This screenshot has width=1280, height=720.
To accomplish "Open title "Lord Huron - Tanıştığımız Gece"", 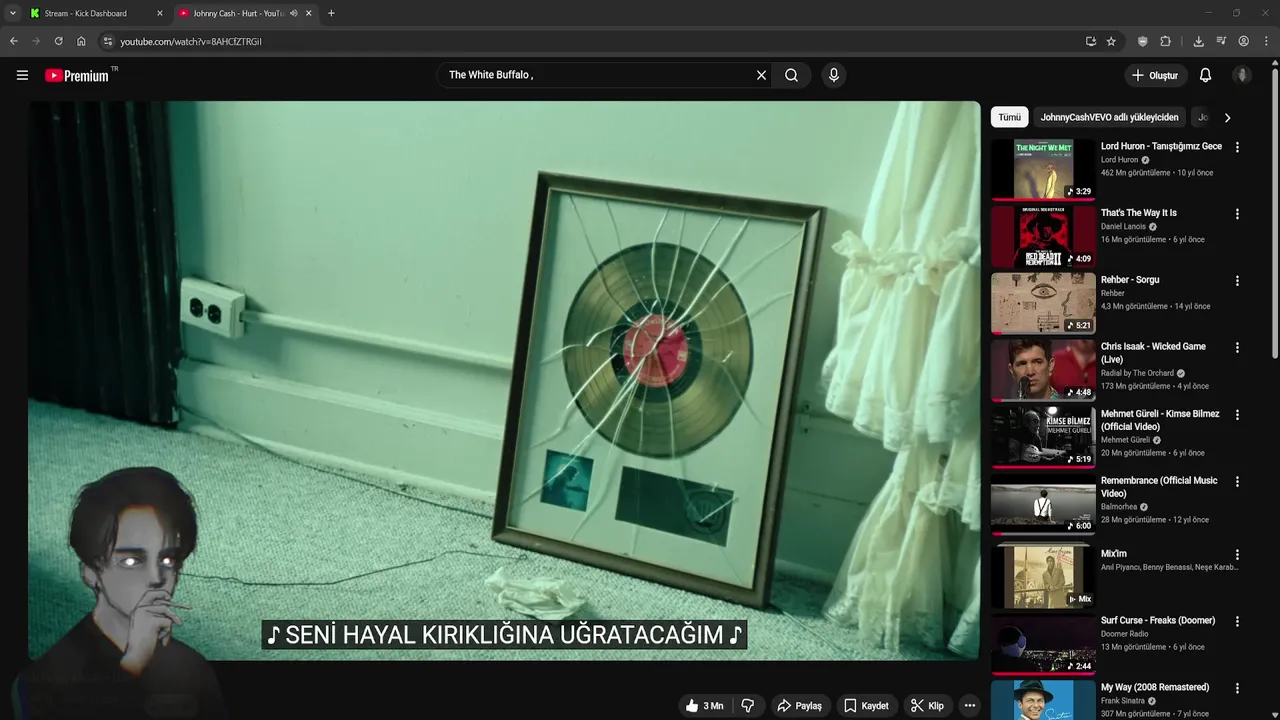I will point(1161,147).
